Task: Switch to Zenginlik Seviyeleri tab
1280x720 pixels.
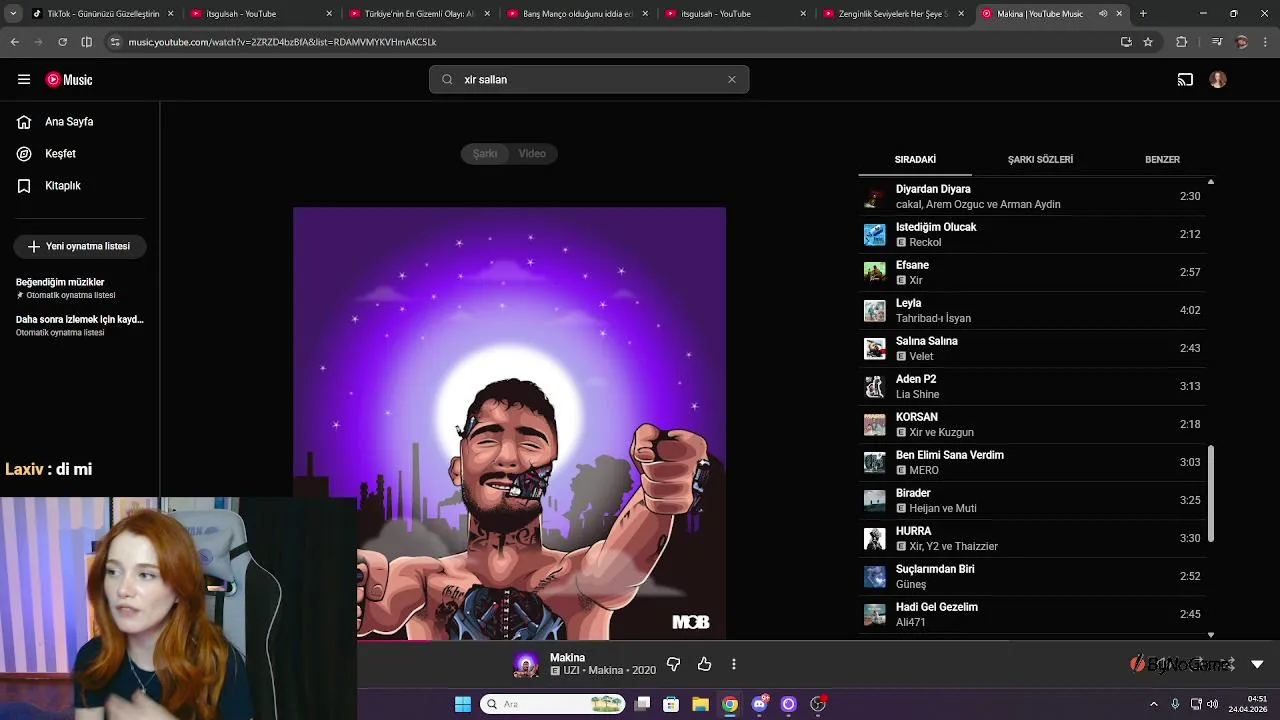Action: 892,14
